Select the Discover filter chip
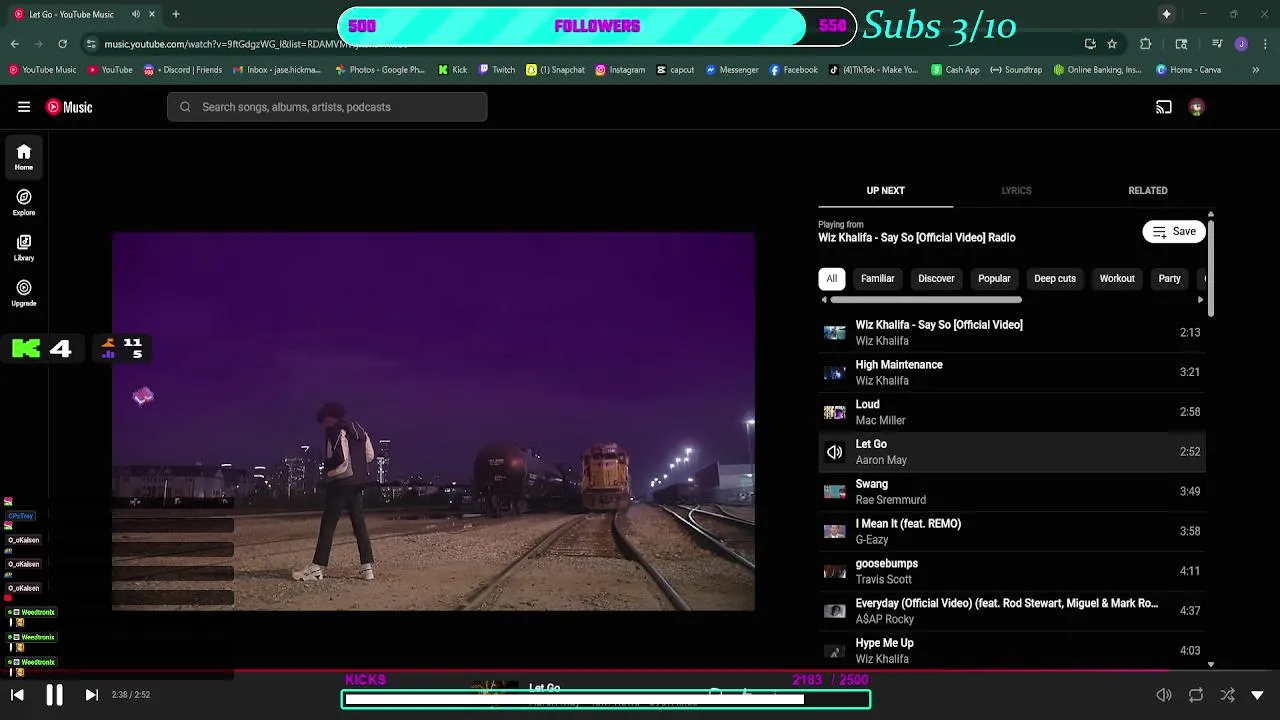 (936, 278)
